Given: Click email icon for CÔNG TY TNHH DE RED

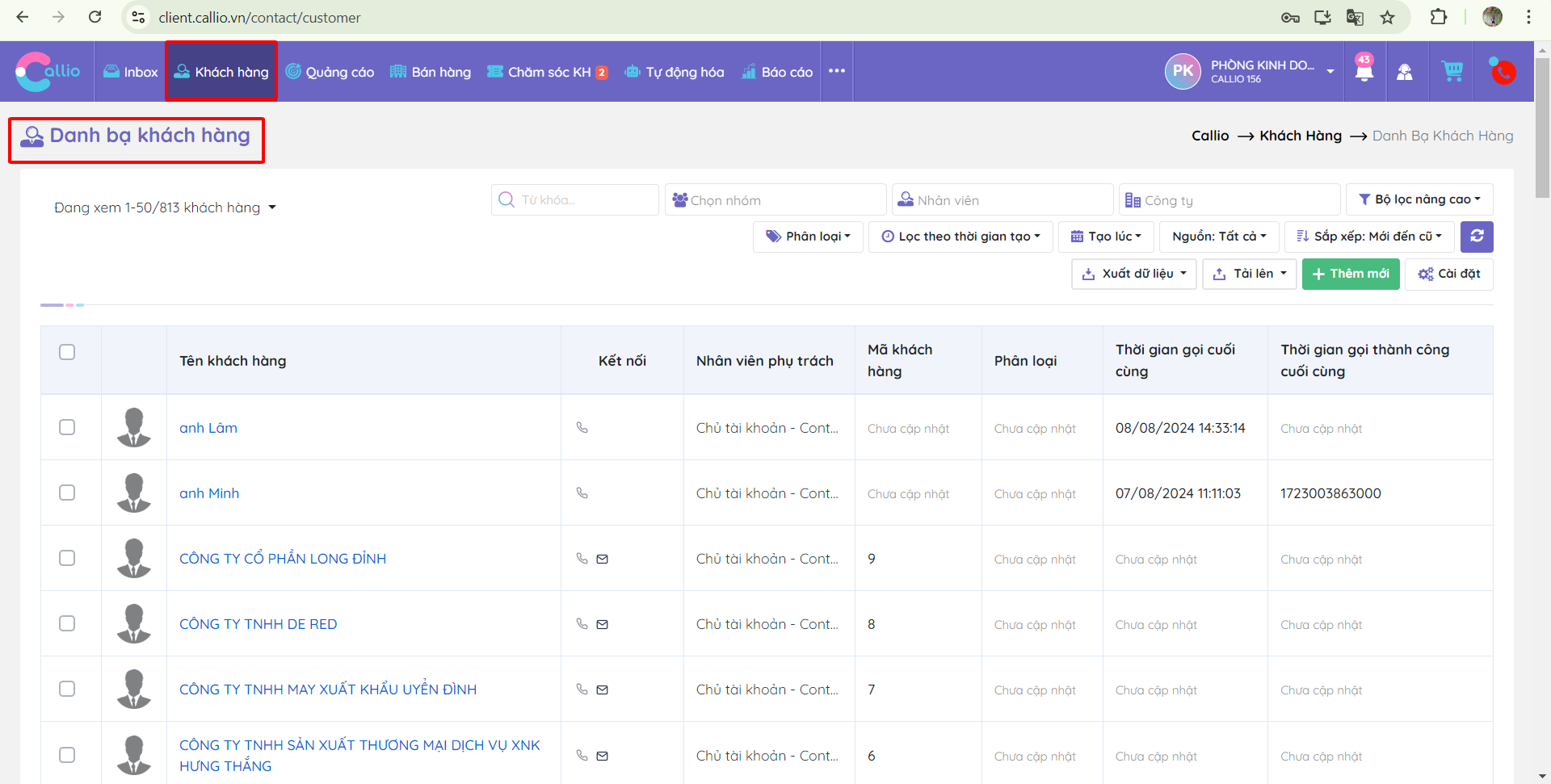Looking at the screenshot, I should (603, 624).
